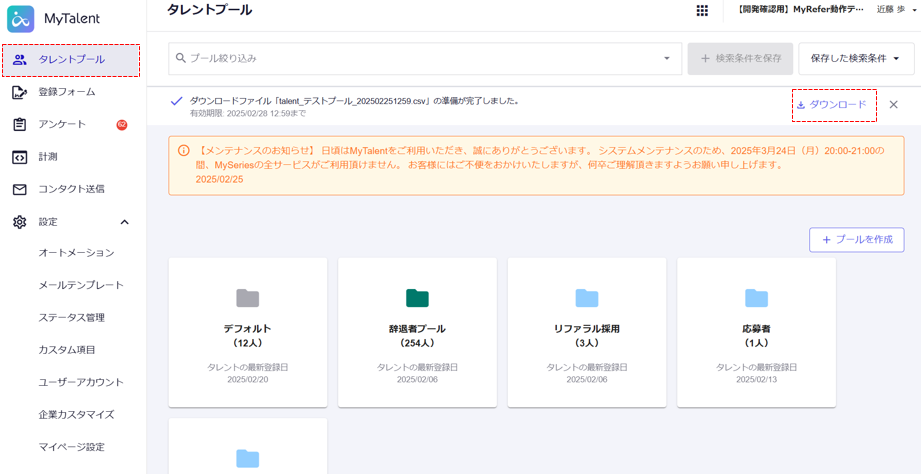Click the 計測 code icon
This screenshot has width=921, height=474.
[x=19, y=157]
